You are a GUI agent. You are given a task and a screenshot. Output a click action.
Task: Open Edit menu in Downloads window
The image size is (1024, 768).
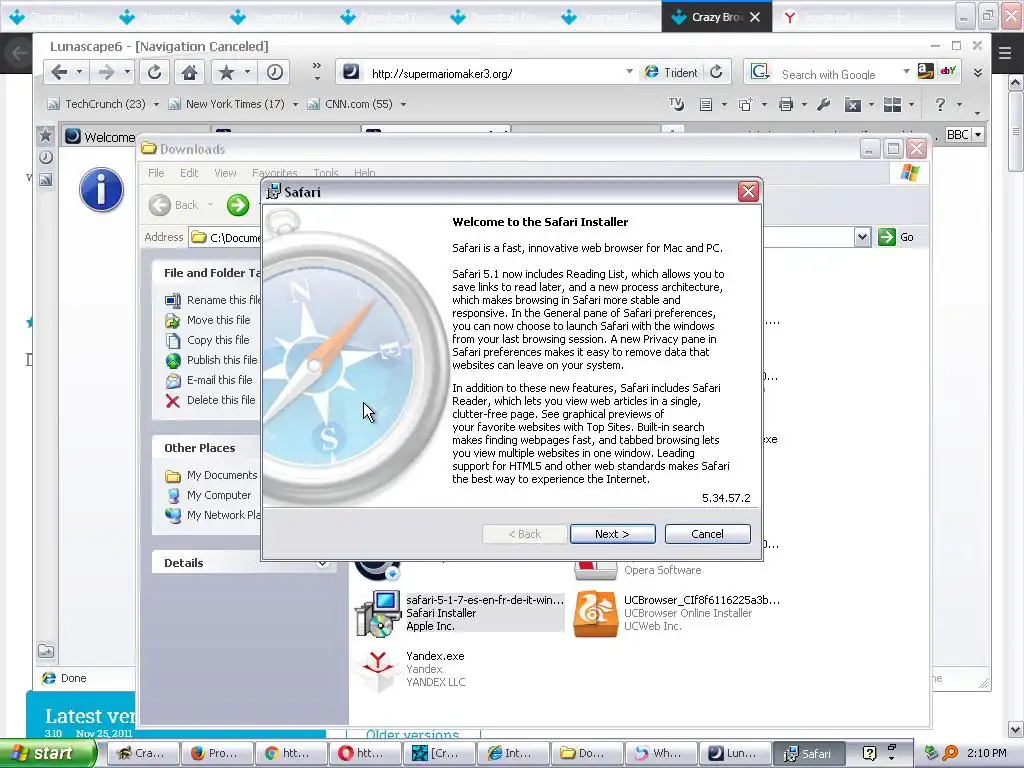click(x=189, y=173)
